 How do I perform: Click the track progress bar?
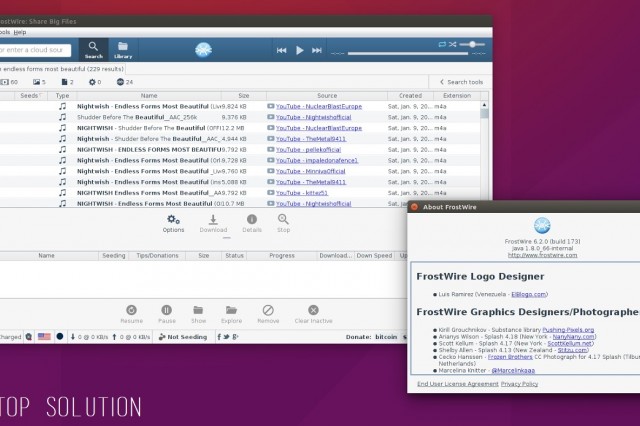[x=408, y=53]
